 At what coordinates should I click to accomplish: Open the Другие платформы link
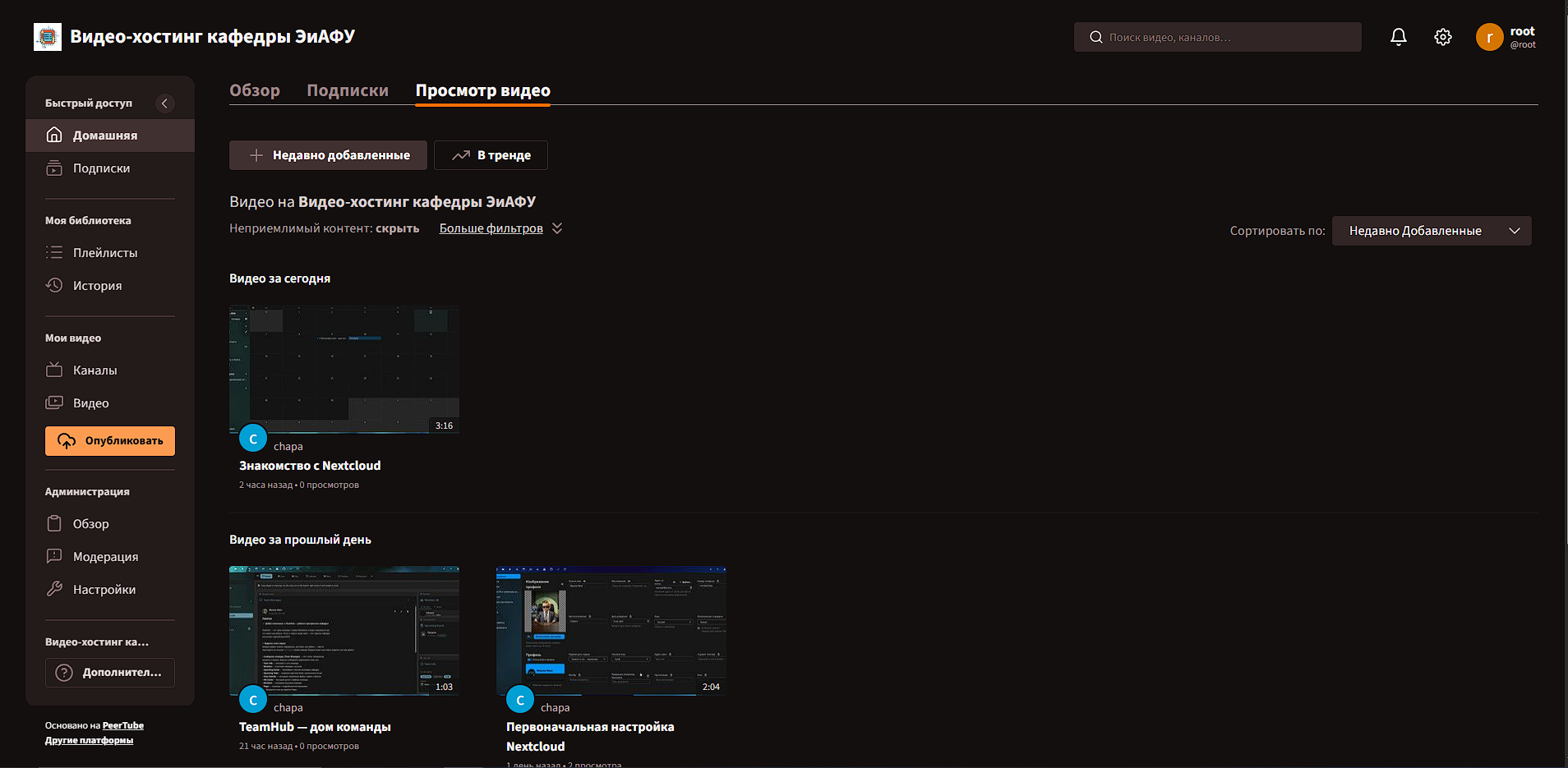point(89,740)
